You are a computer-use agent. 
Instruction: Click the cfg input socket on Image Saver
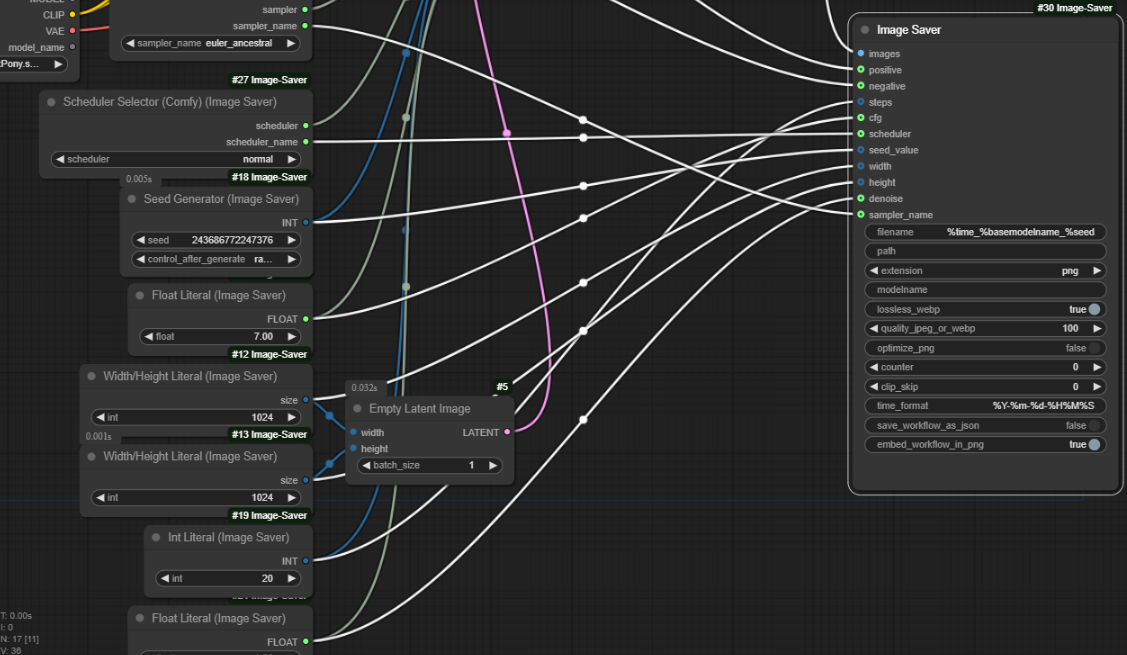pyautogui.click(x=860, y=118)
